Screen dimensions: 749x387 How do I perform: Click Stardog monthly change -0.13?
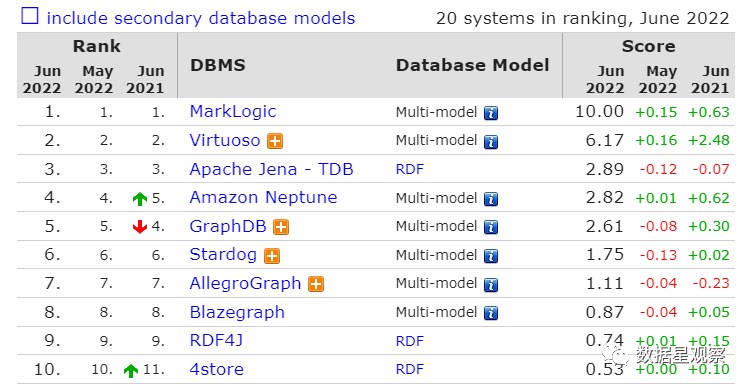click(659, 255)
